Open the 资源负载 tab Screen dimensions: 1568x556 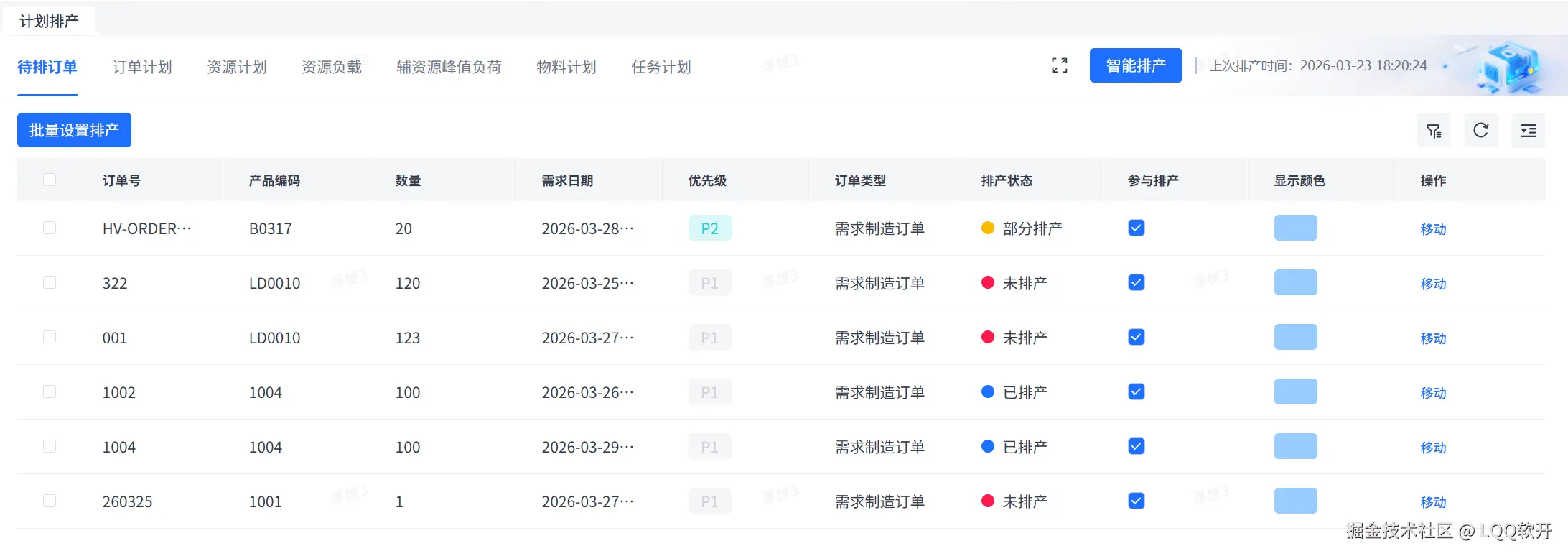[332, 67]
